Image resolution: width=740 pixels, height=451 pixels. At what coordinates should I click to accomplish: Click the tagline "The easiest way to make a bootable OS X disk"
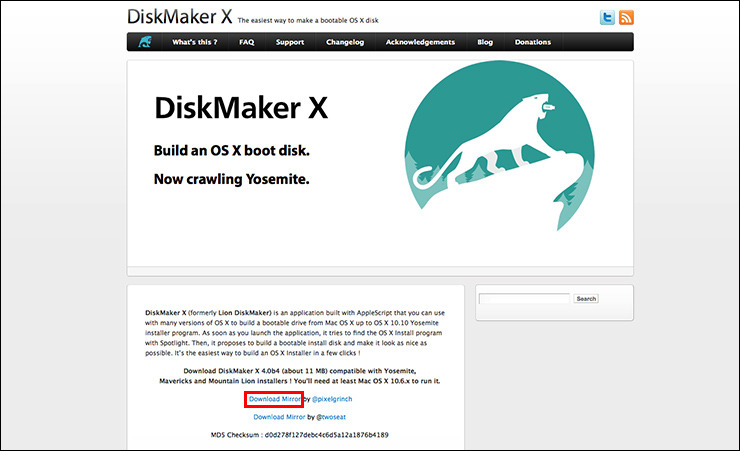coord(308,20)
